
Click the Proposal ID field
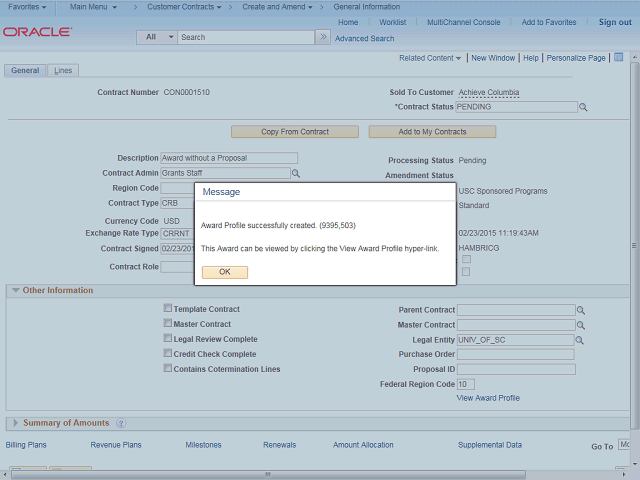pyautogui.click(x=516, y=369)
